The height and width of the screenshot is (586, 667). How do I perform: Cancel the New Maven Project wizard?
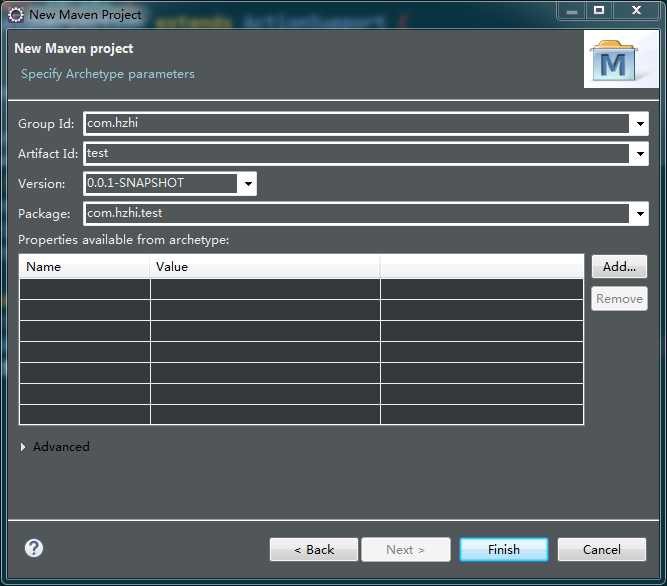601,549
